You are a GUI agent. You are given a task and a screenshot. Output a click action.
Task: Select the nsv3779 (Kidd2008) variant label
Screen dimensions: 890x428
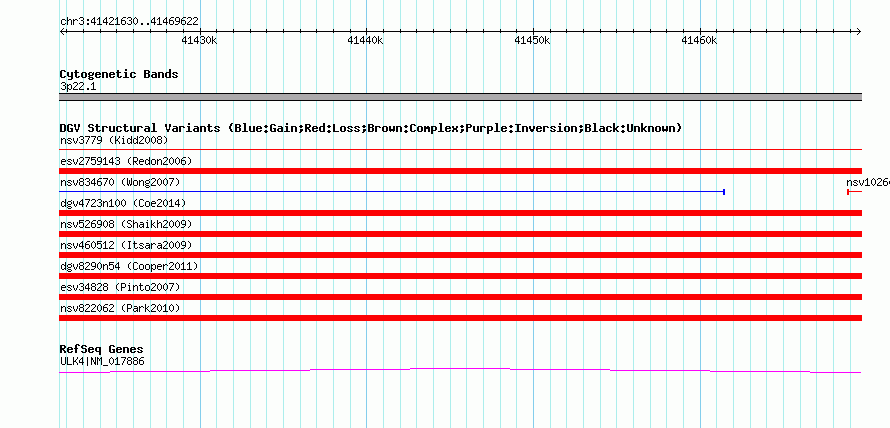[114, 140]
